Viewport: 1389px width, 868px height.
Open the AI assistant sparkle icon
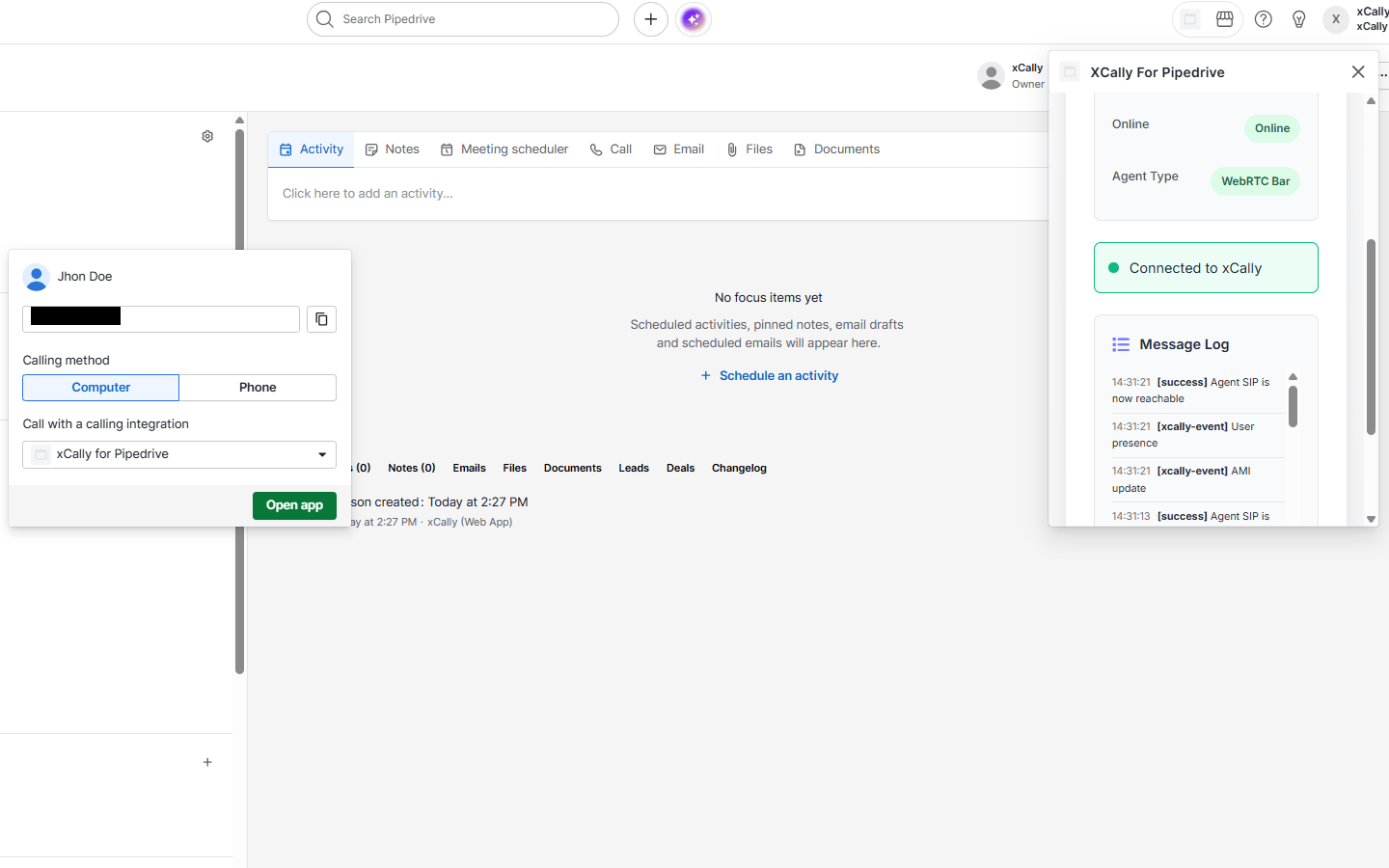(x=694, y=19)
